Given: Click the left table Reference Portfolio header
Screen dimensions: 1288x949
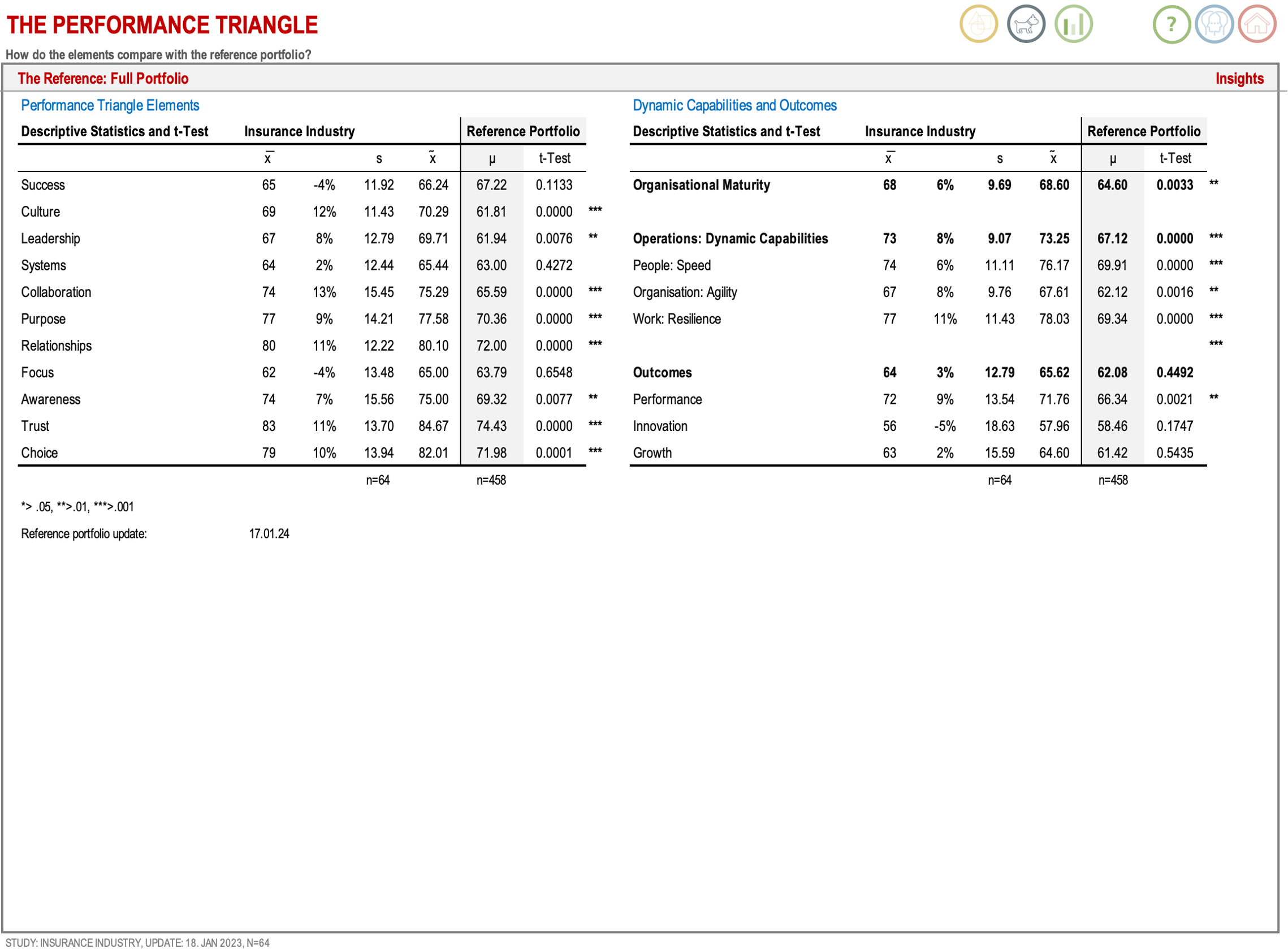Looking at the screenshot, I should [x=523, y=132].
